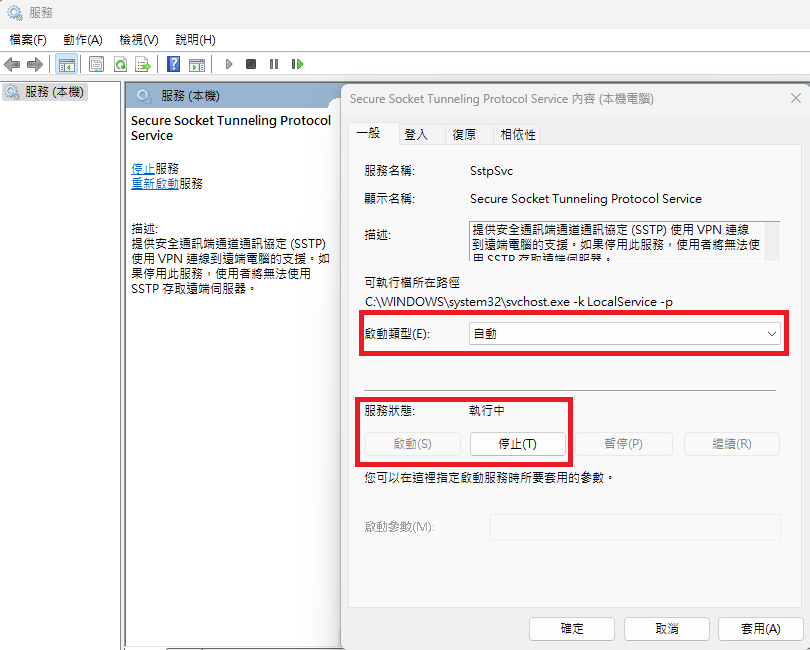Click the 執行中 service status text
This screenshot has height=650, width=810.
[x=487, y=411]
